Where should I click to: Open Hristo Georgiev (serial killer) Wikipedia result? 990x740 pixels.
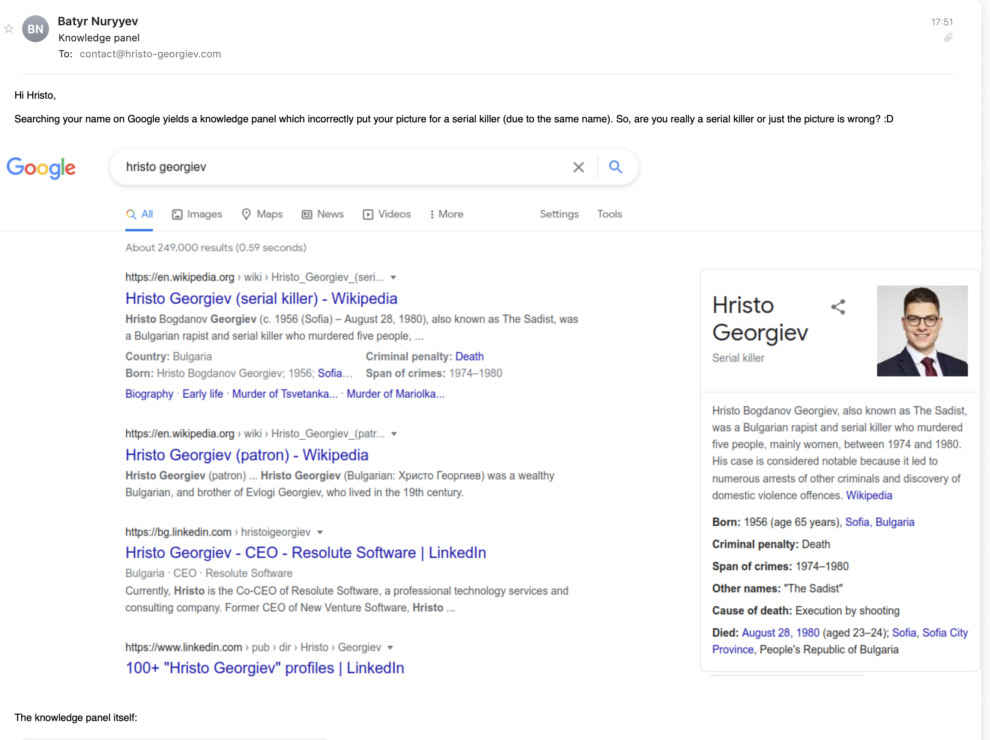click(261, 299)
